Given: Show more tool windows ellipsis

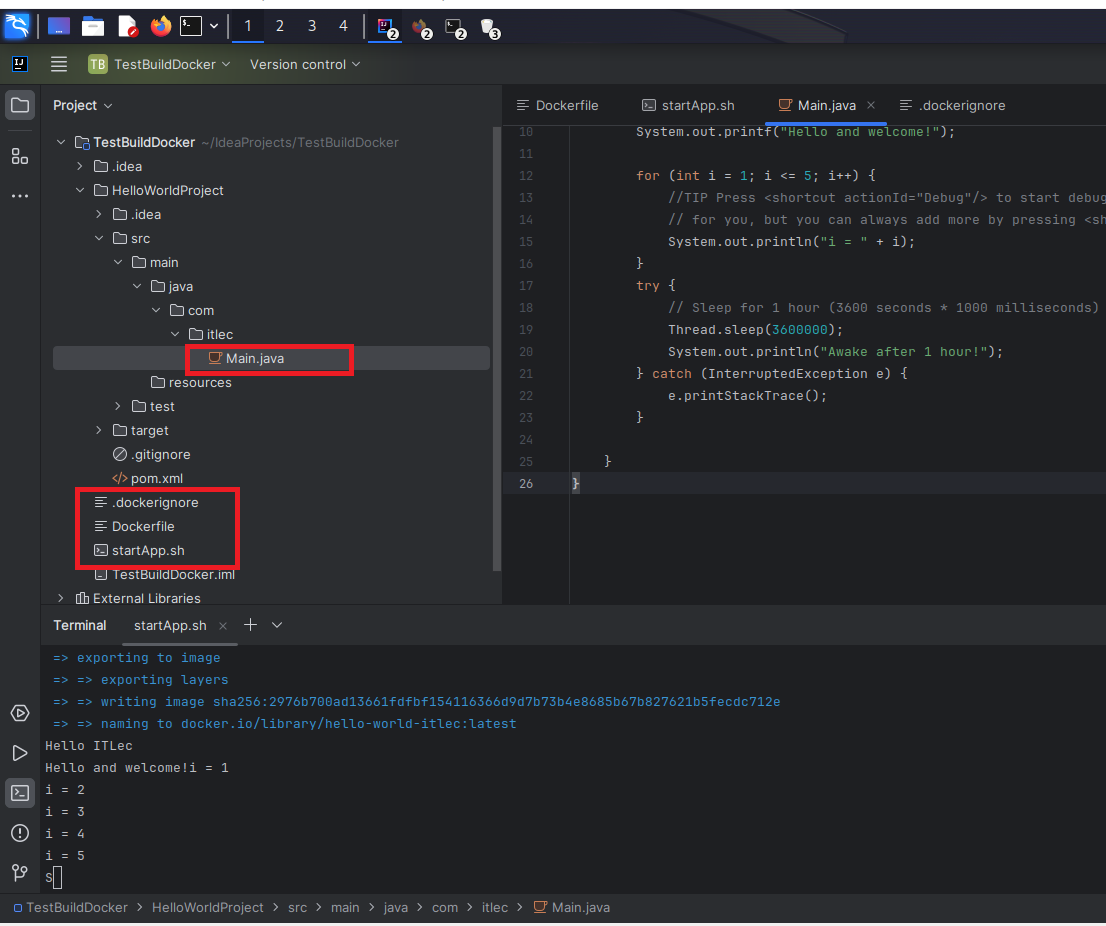Looking at the screenshot, I should point(20,195).
